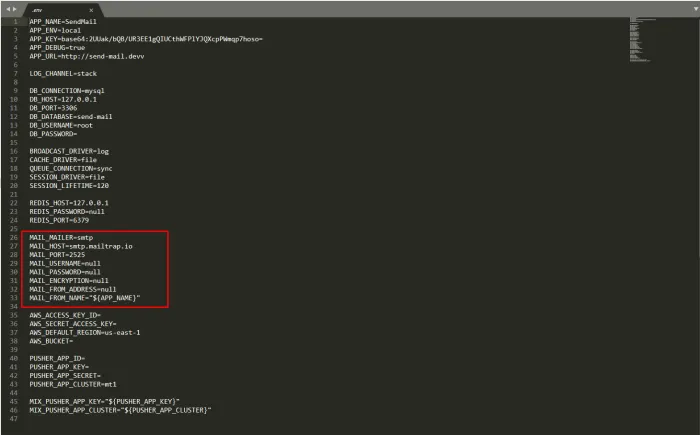Click the AWS_SECRET_ACCESS_KEY= line
The image size is (700, 435).
73,324
